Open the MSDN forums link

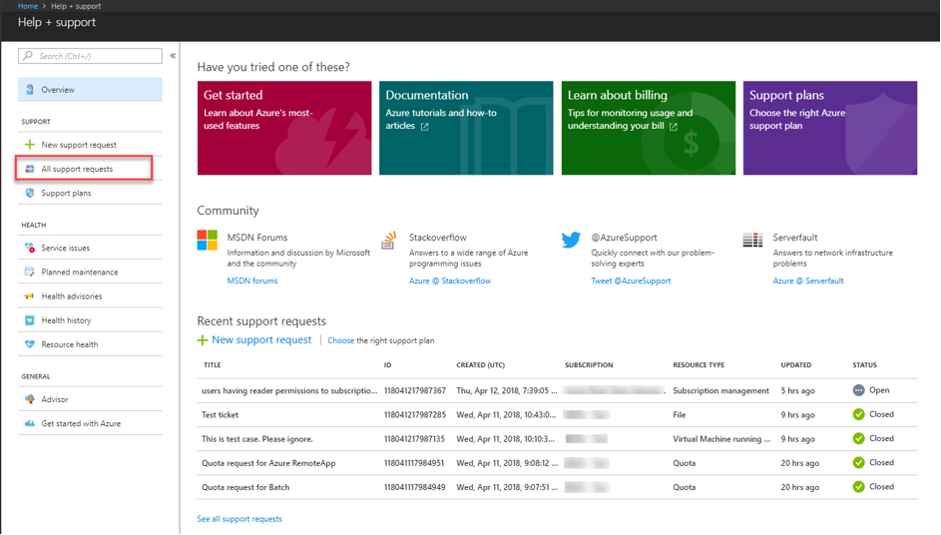(252, 281)
